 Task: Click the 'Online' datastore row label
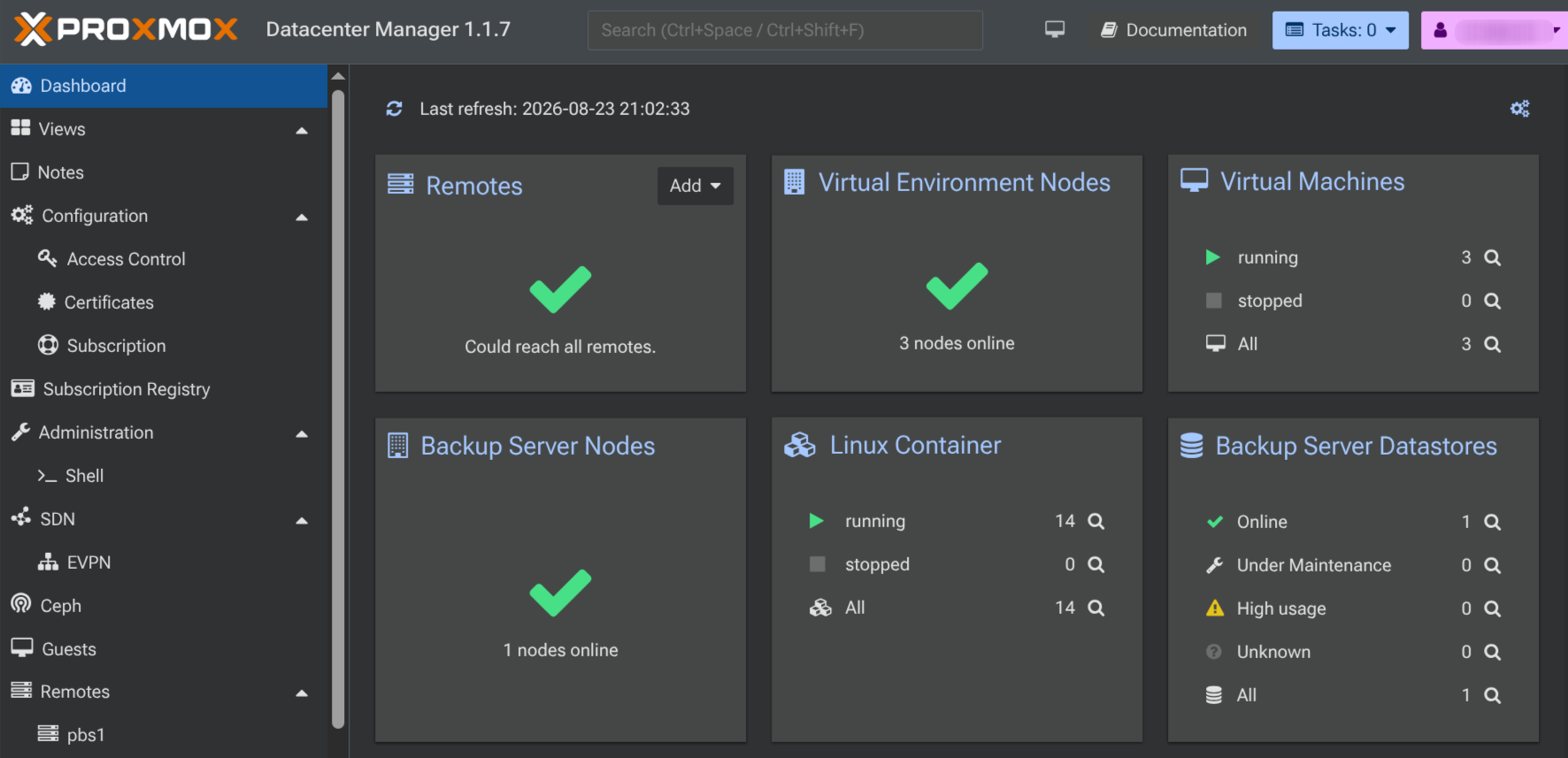click(x=1262, y=522)
